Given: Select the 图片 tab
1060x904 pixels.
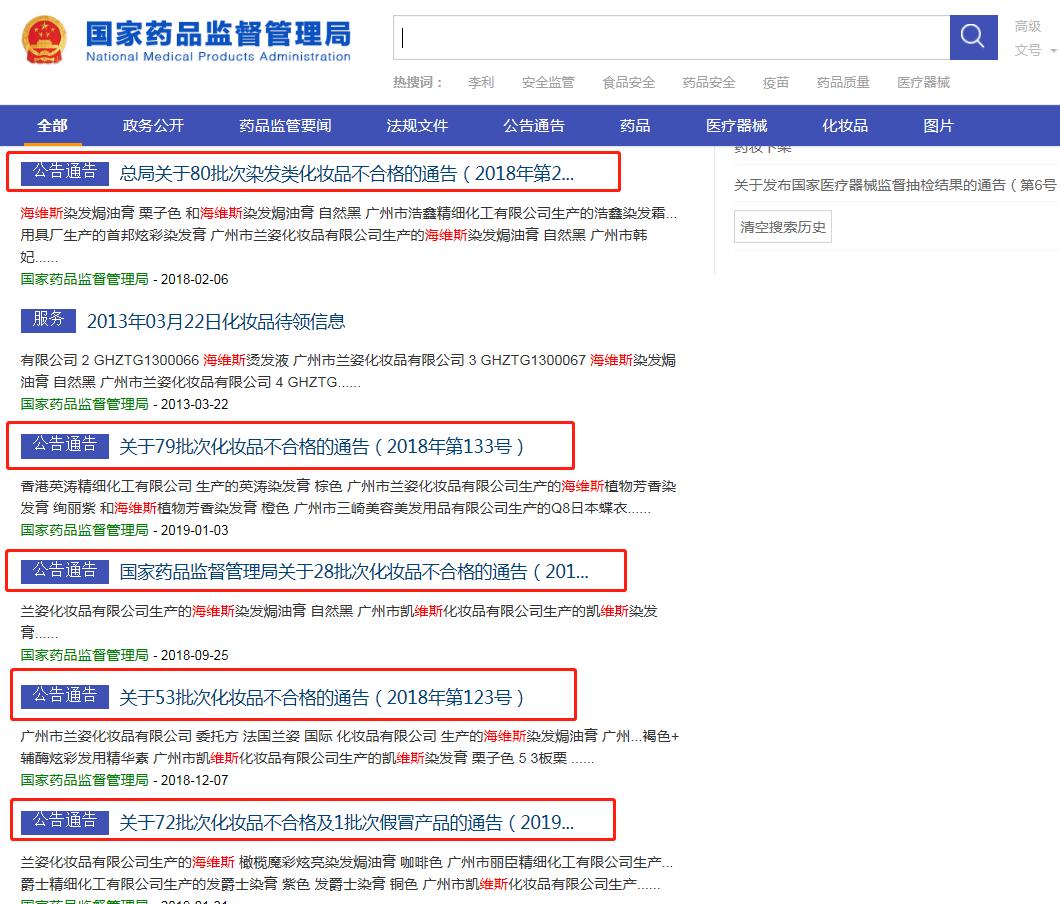Looking at the screenshot, I should 936,124.
